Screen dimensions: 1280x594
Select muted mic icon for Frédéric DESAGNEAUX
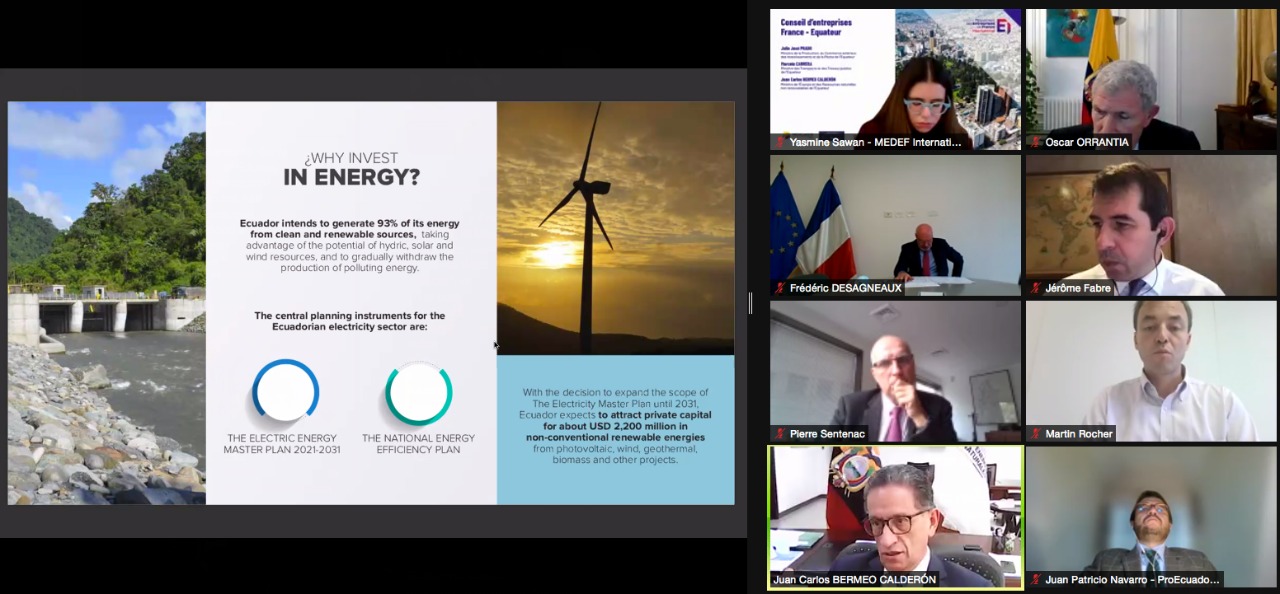(x=780, y=288)
